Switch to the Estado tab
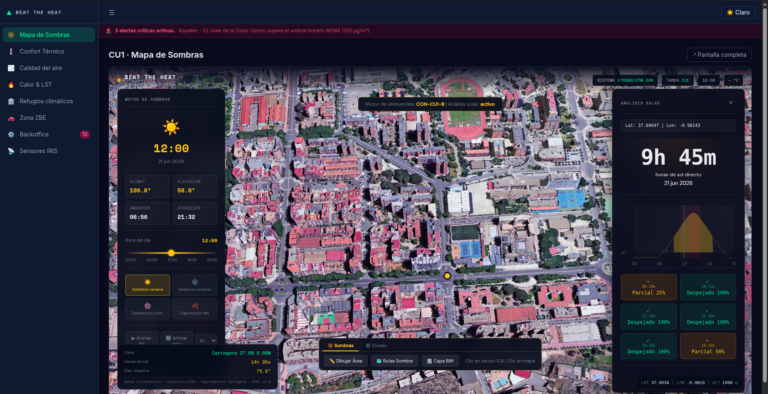Screen dimensions: 768x394 pos(376,345)
